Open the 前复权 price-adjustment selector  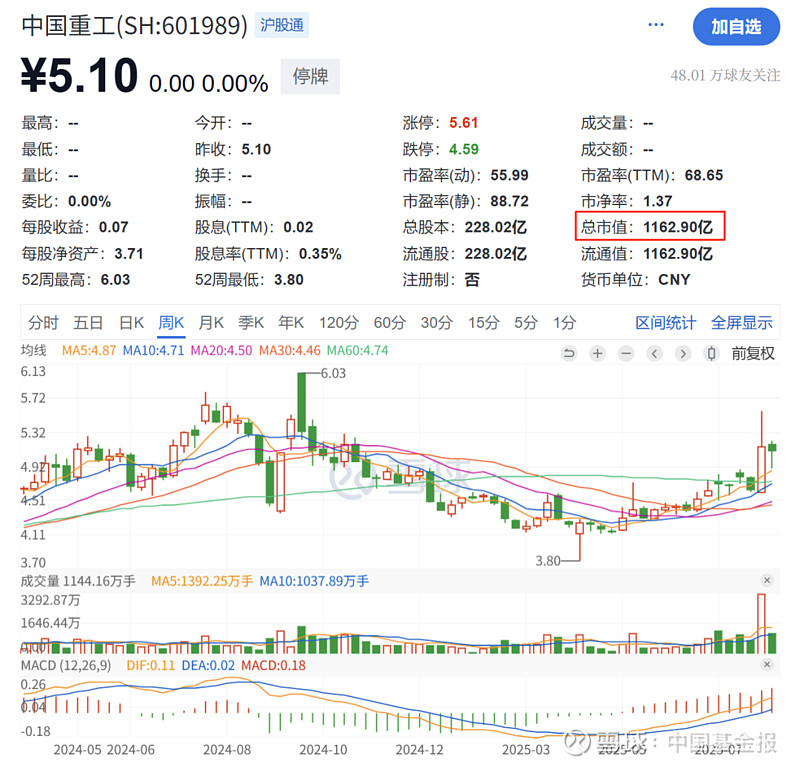pyautogui.click(x=752, y=353)
